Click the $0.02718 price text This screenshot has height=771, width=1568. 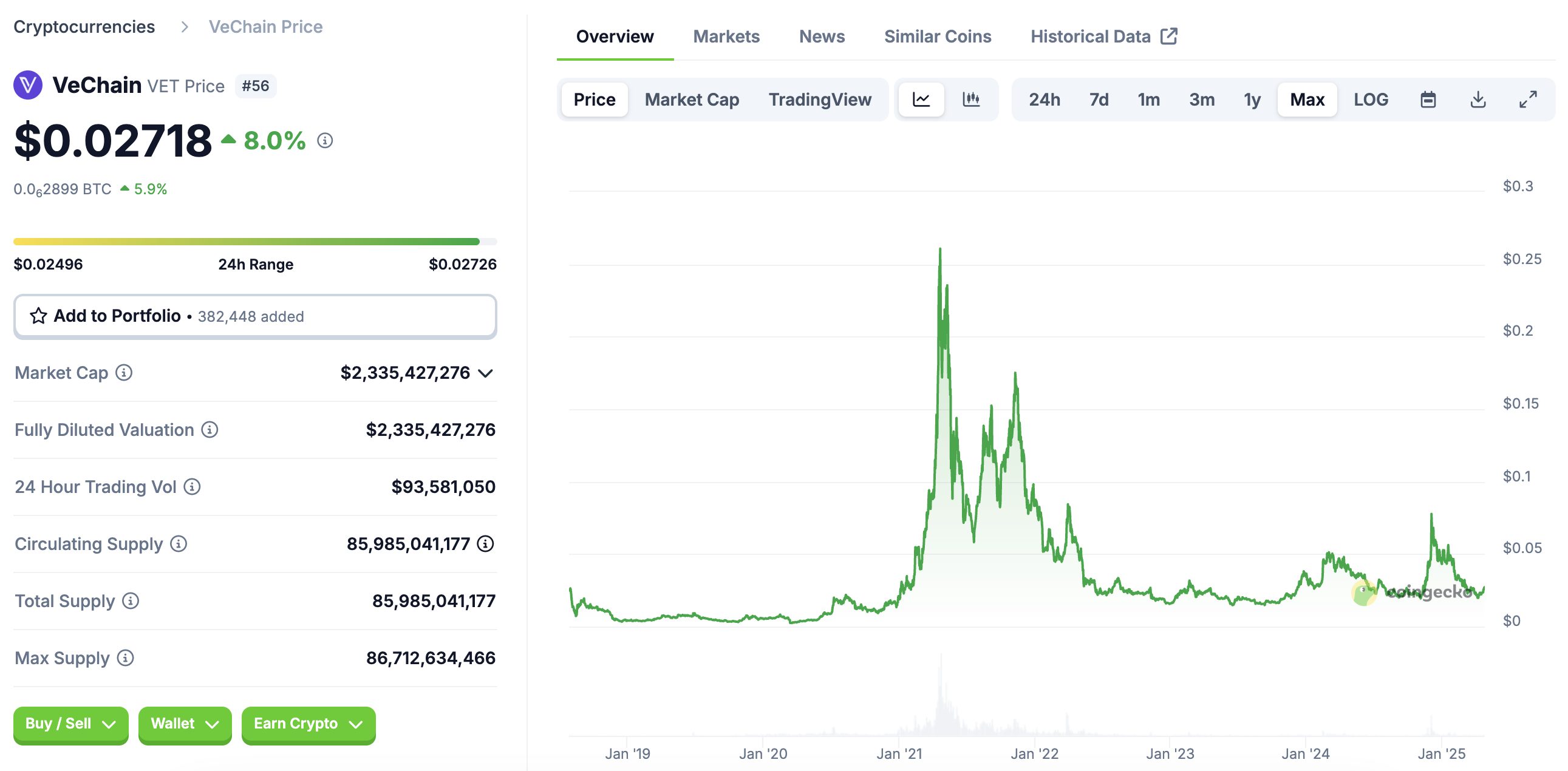[x=112, y=141]
